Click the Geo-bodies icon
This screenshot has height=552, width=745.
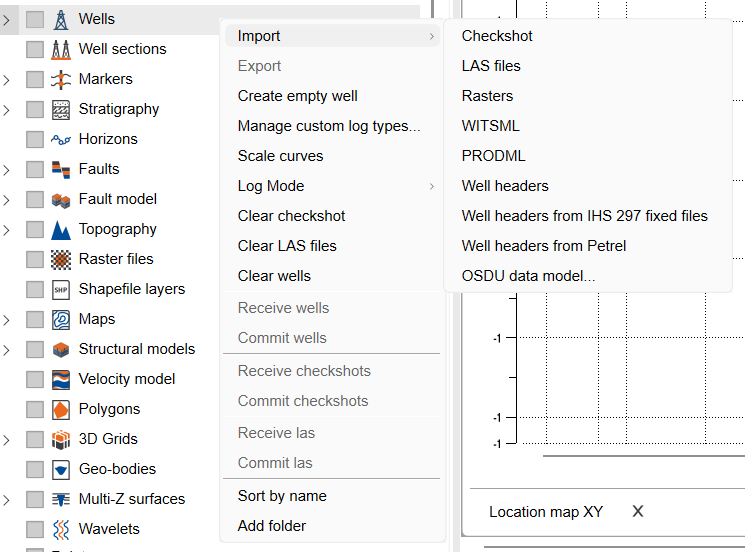click(61, 469)
